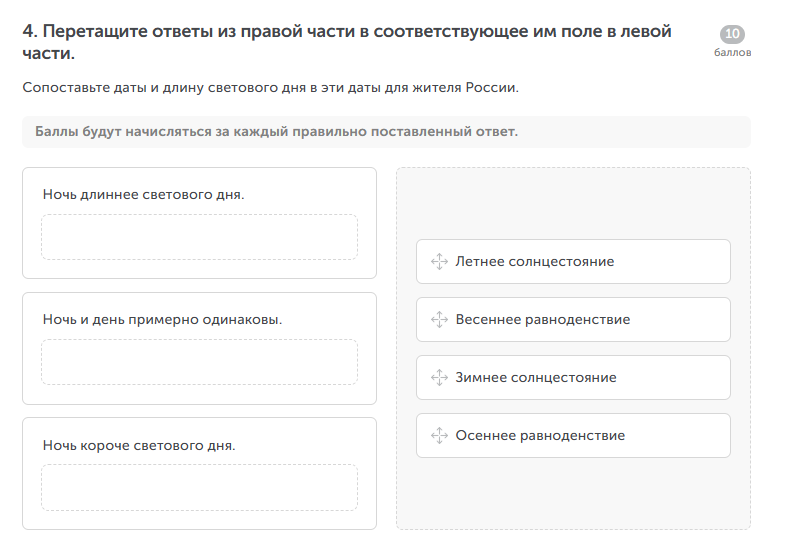Image resolution: width=809 pixels, height=552 pixels.
Task: Grab the drag handle icon of Зимнее солнцестояние
Action: pyautogui.click(x=438, y=378)
